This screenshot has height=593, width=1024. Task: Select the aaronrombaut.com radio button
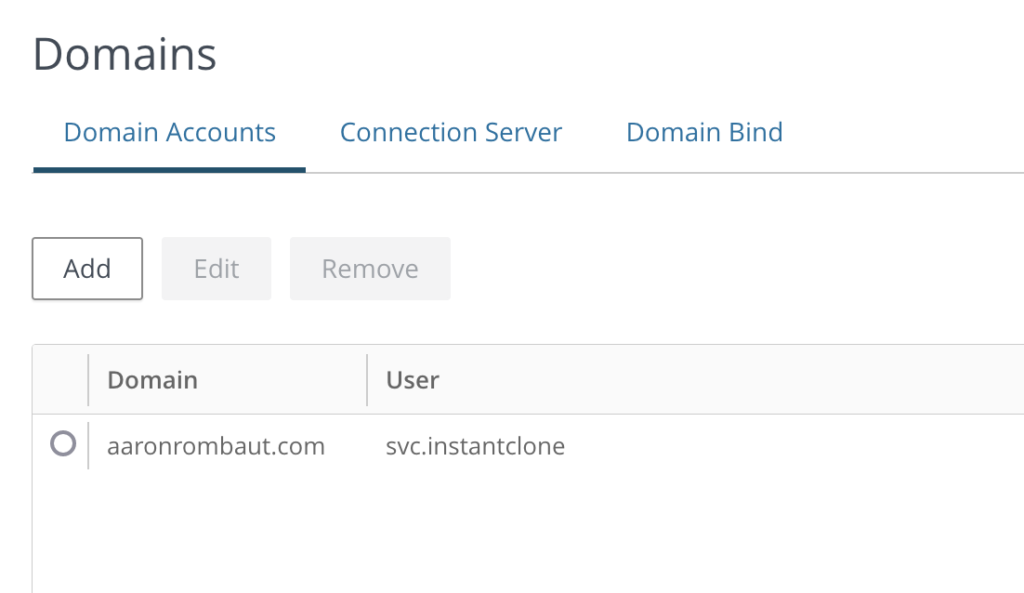pos(63,444)
